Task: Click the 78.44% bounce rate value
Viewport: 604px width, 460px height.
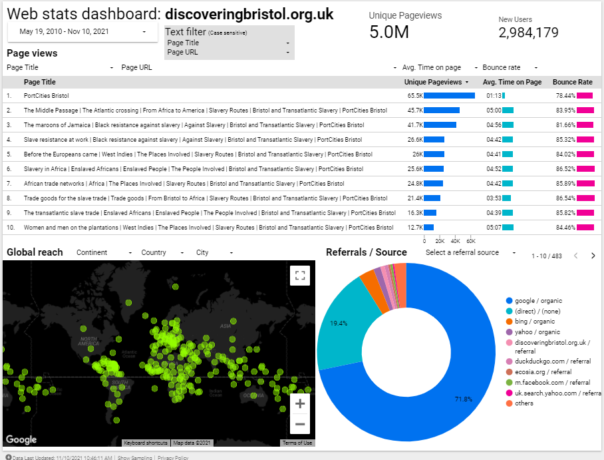Action: coord(565,96)
